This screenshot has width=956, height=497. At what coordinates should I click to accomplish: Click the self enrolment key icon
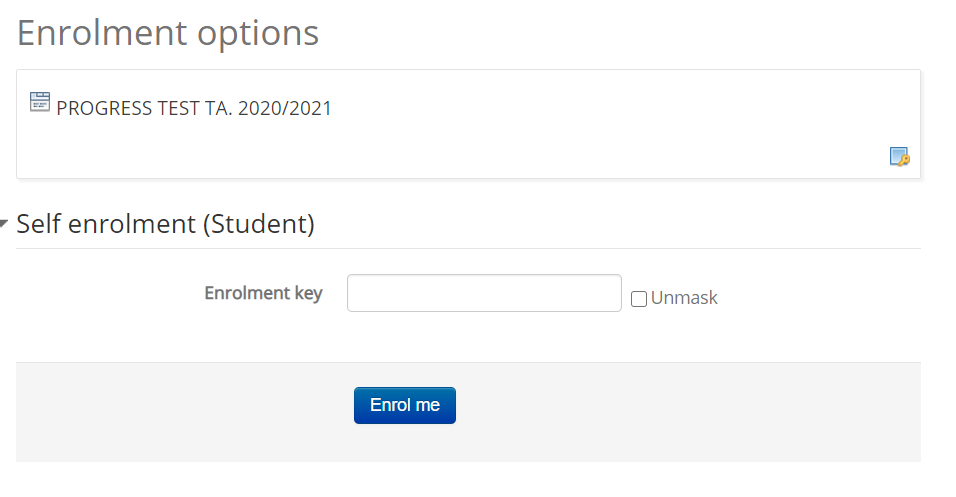pos(899,157)
